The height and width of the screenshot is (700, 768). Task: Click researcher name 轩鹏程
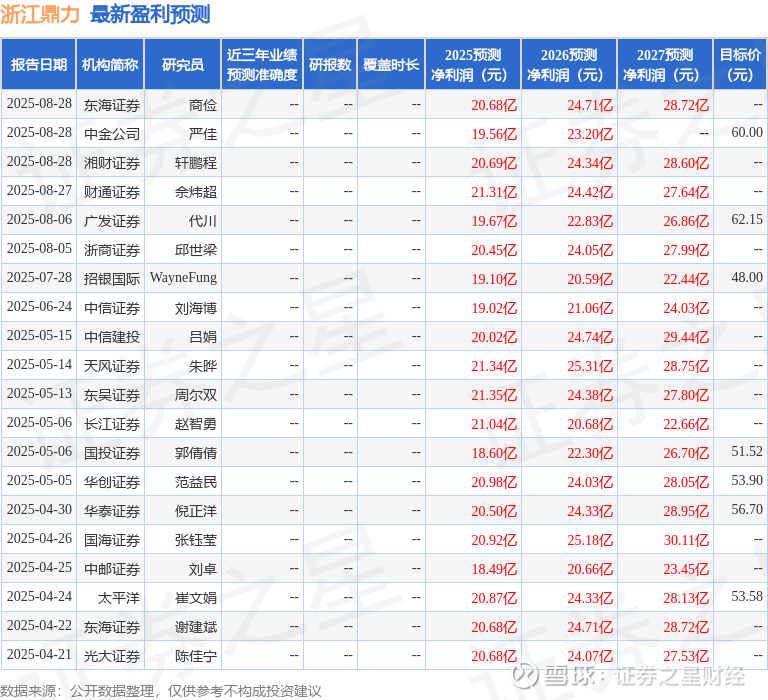click(195, 163)
